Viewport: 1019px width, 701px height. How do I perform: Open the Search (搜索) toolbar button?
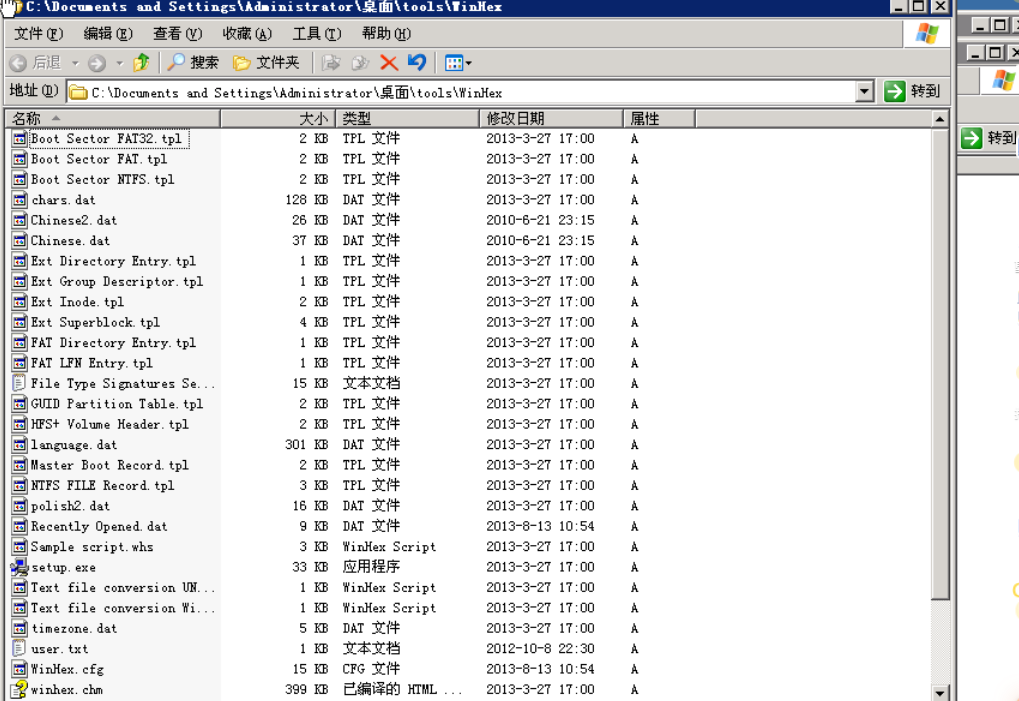pyautogui.click(x=193, y=62)
